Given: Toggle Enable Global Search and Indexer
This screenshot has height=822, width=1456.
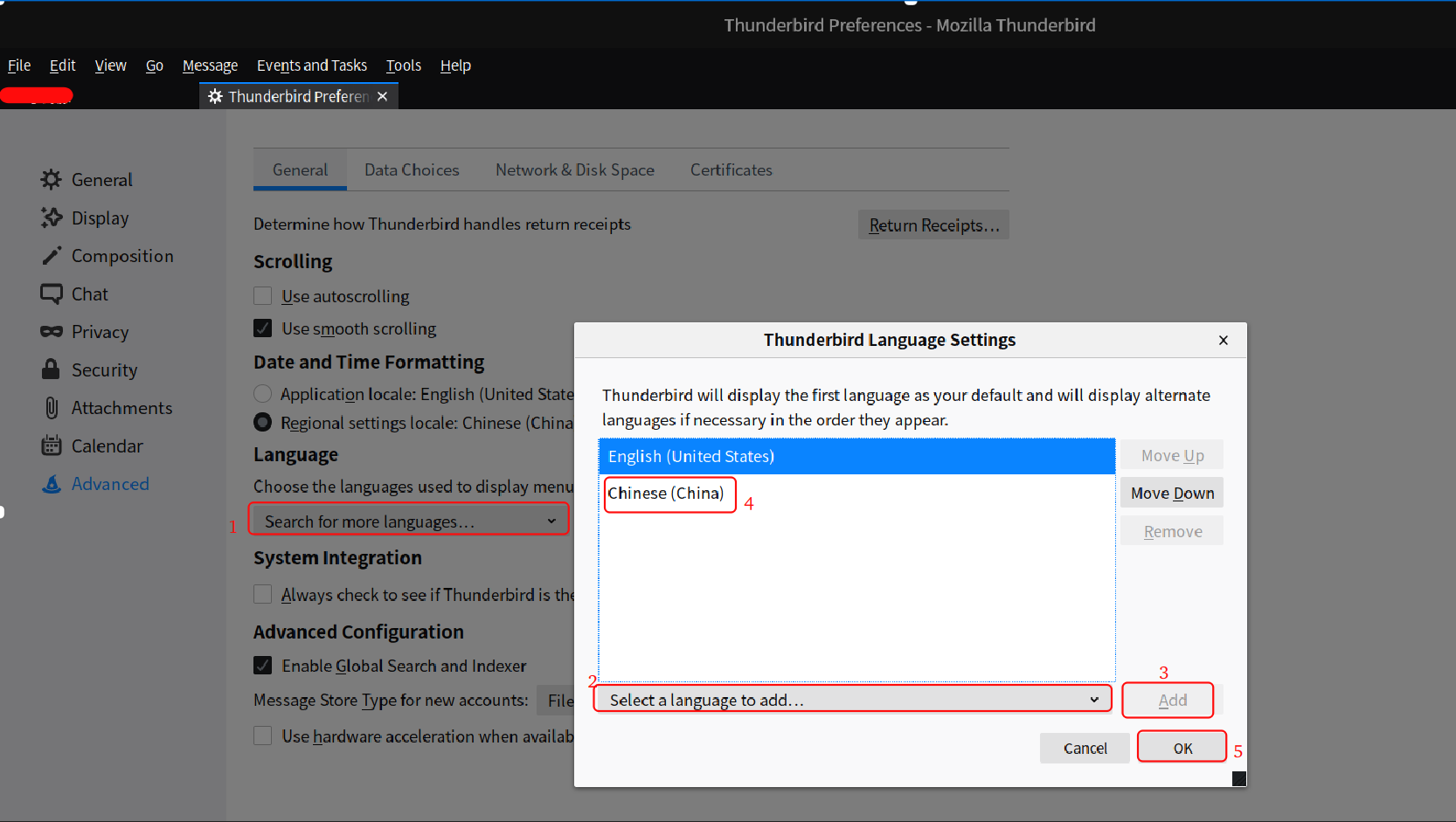Looking at the screenshot, I should pos(262,666).
